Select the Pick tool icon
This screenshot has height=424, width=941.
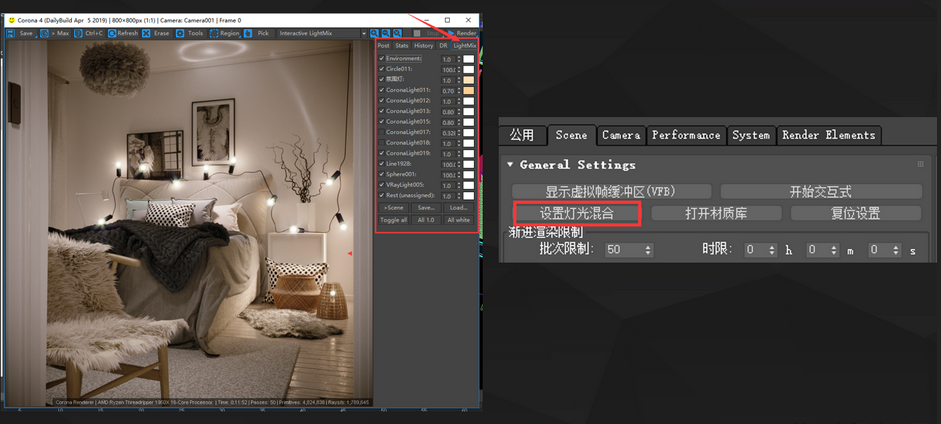coord(249,33)
